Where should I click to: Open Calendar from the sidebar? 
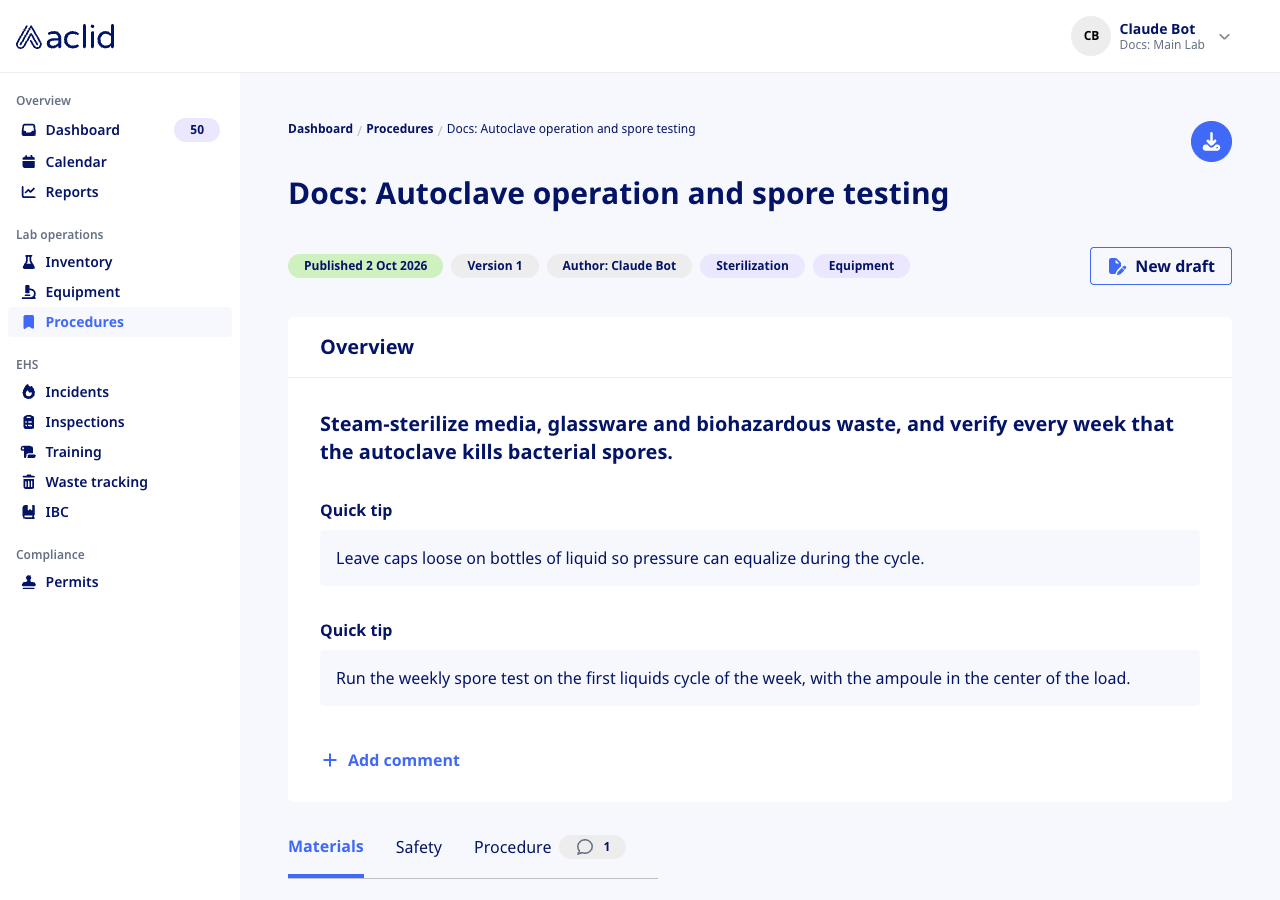[120, 162]
